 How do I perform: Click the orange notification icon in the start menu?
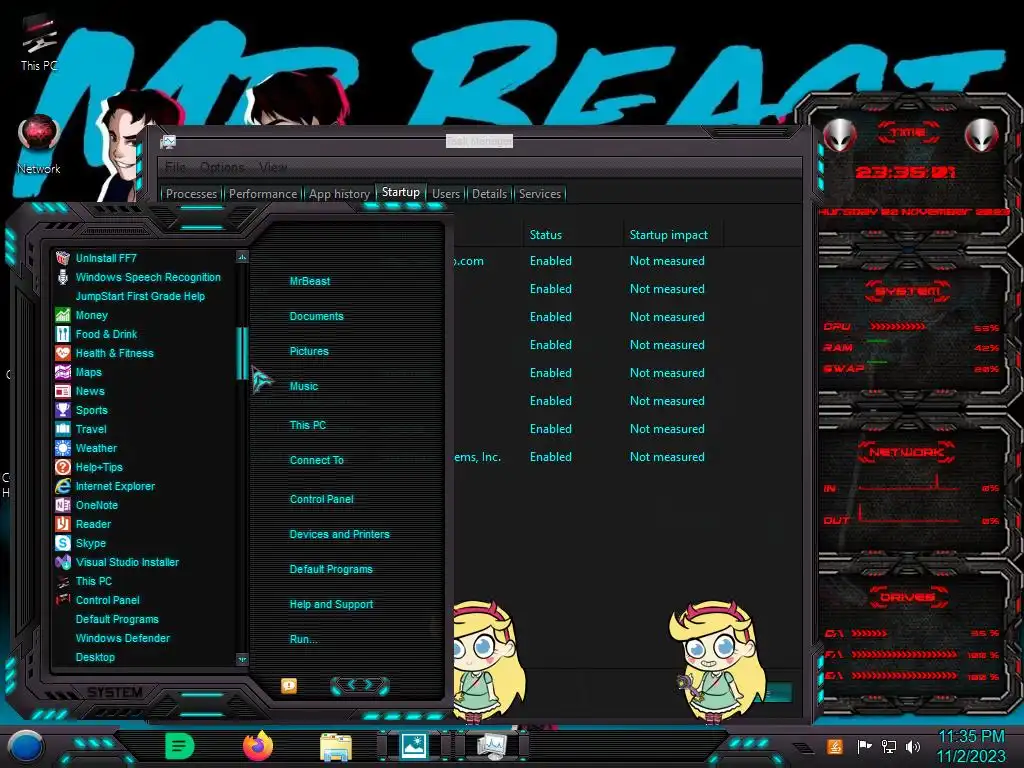click(x=289, y=685)
